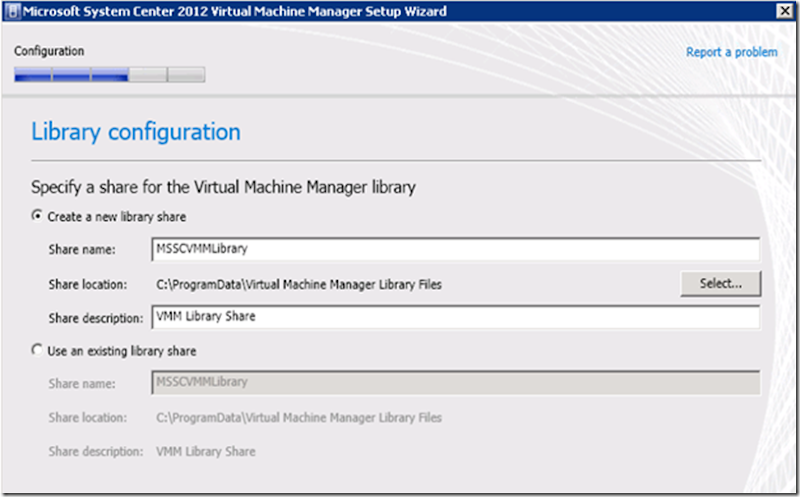Click the Setup Wizard icon in title bar

(x=11, y=11)
